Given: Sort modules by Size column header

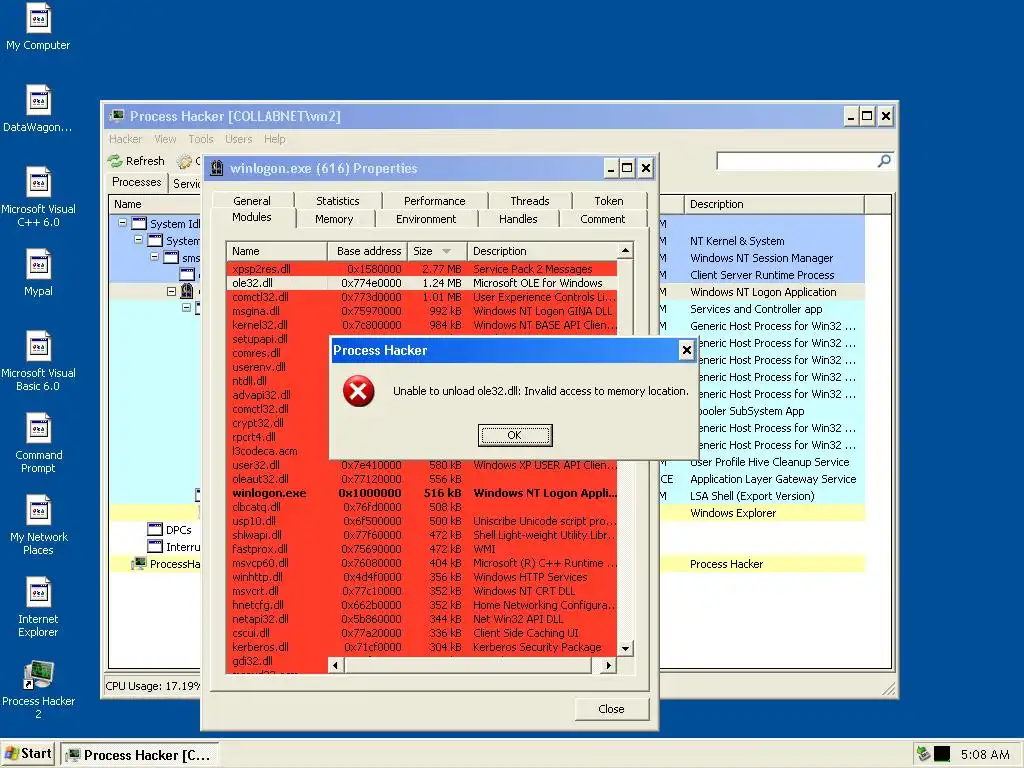Looking at the screenshot, I should pyautogui.click(x=437, y=251).
